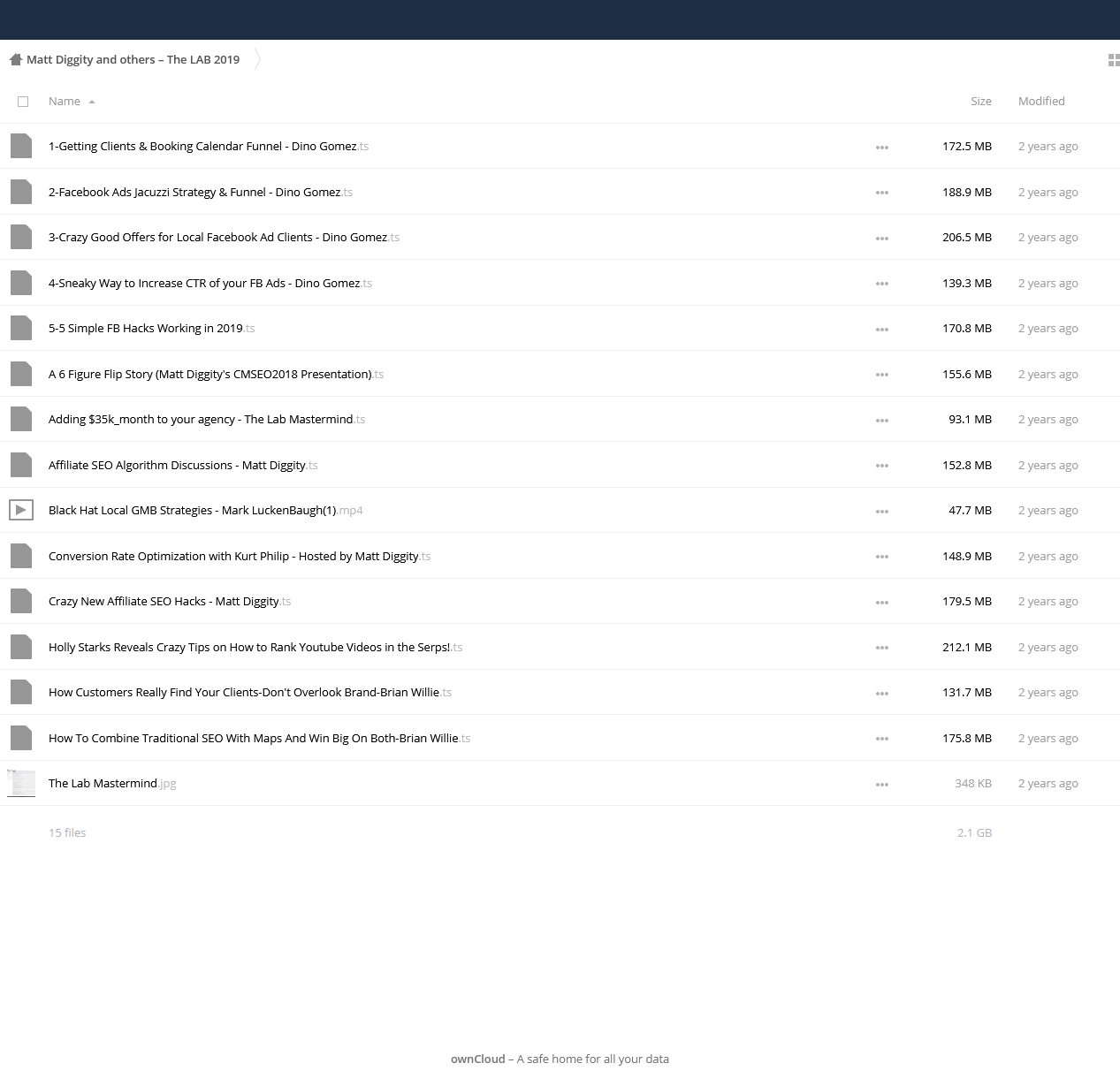Open actions menu for 2-Facebook Ads Jacuzzi file
The width and height of the screenshot is (1120, 1086).
click(x=881, y=193)
